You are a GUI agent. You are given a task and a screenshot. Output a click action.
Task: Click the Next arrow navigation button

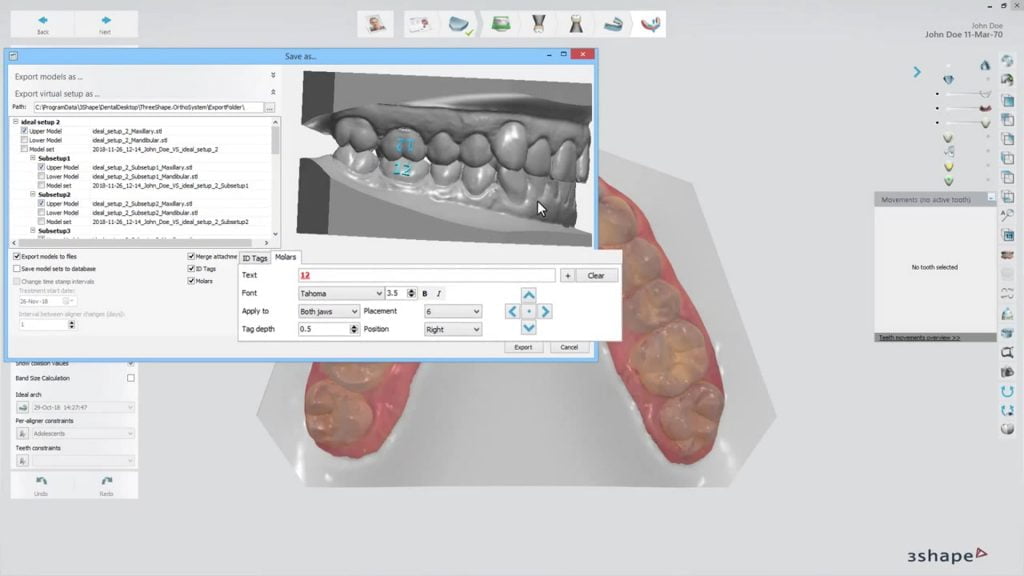pyautogui.click(x=105, y=23)
